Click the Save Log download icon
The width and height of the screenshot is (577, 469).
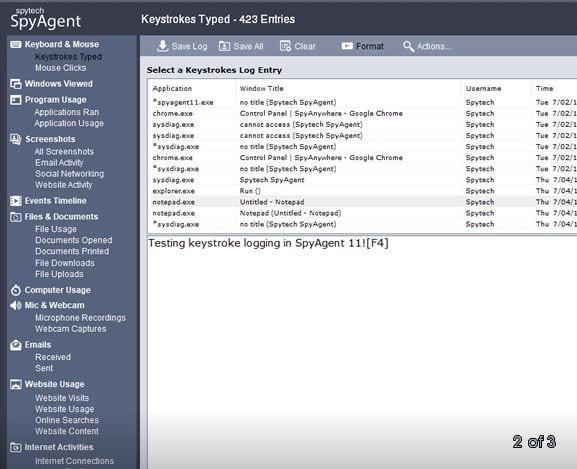(x=162, y=46)
